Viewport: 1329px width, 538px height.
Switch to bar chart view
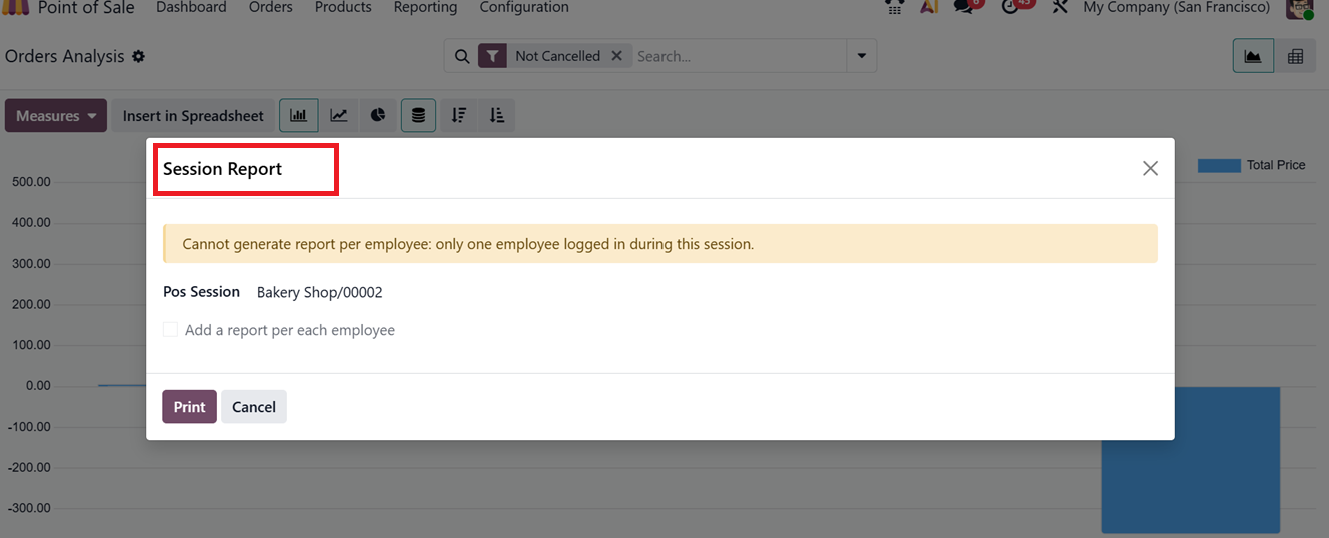click(298, 116)
